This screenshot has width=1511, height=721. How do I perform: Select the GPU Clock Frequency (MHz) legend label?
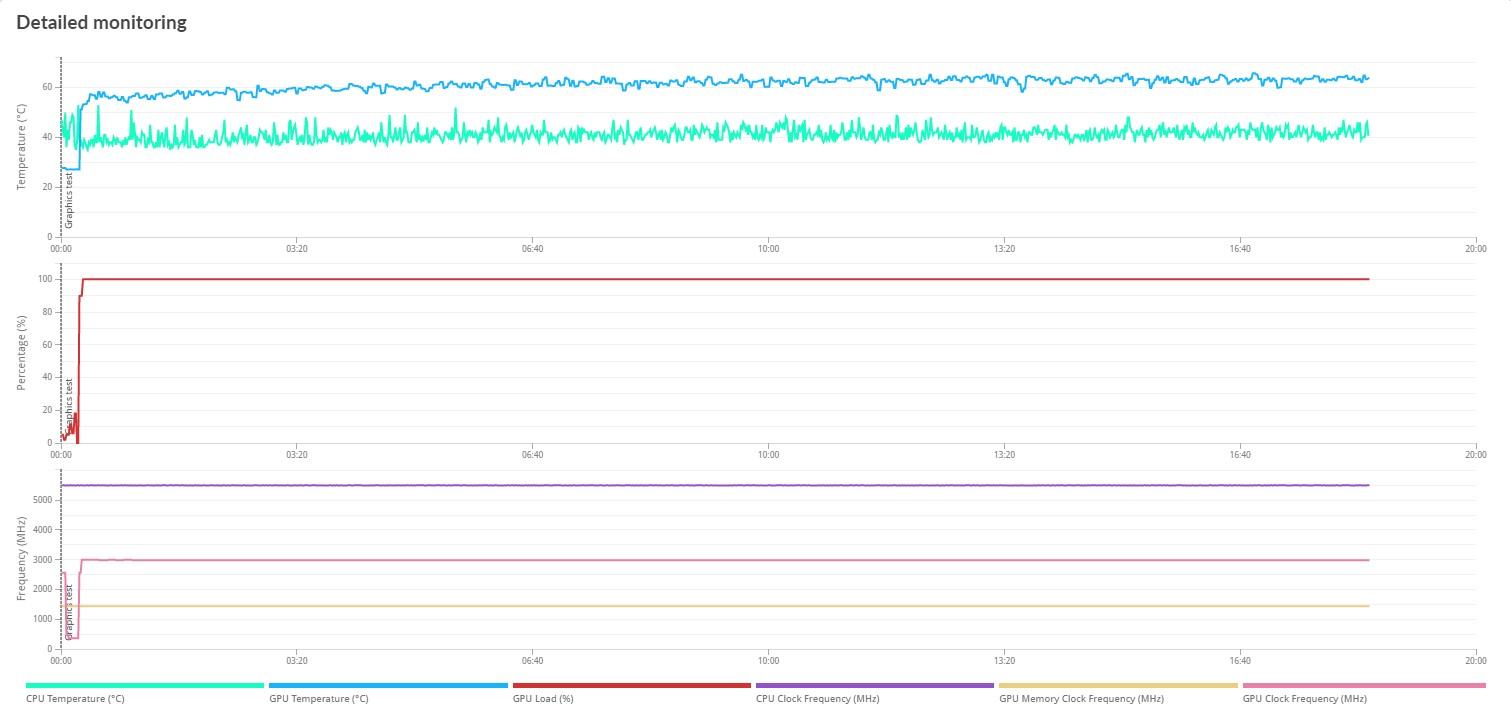coord(1305,699)
